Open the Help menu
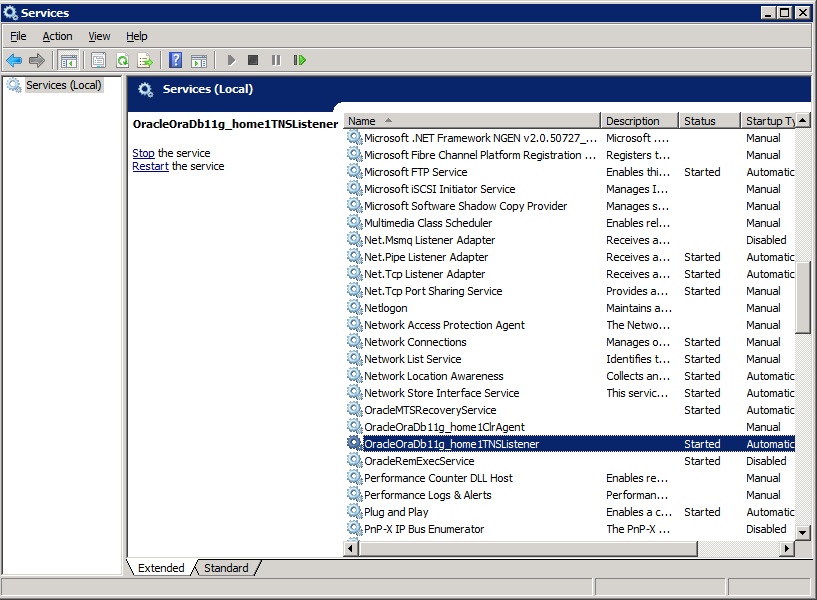This screenshot has height=600, width=817. tap(137, 36)
